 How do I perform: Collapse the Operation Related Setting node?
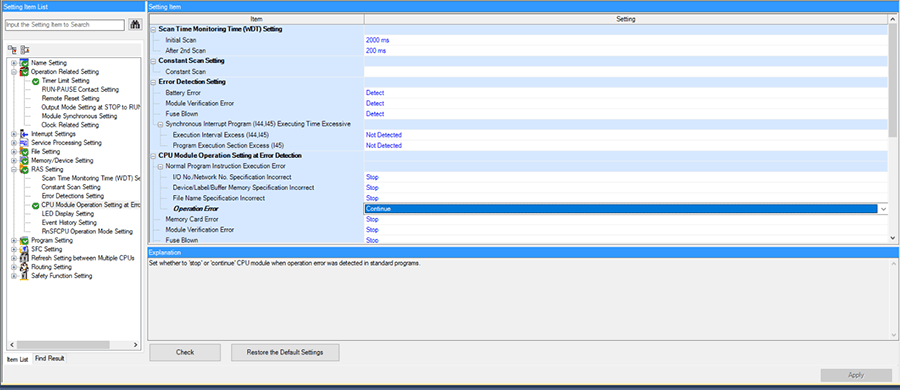[x=14, y=72]
